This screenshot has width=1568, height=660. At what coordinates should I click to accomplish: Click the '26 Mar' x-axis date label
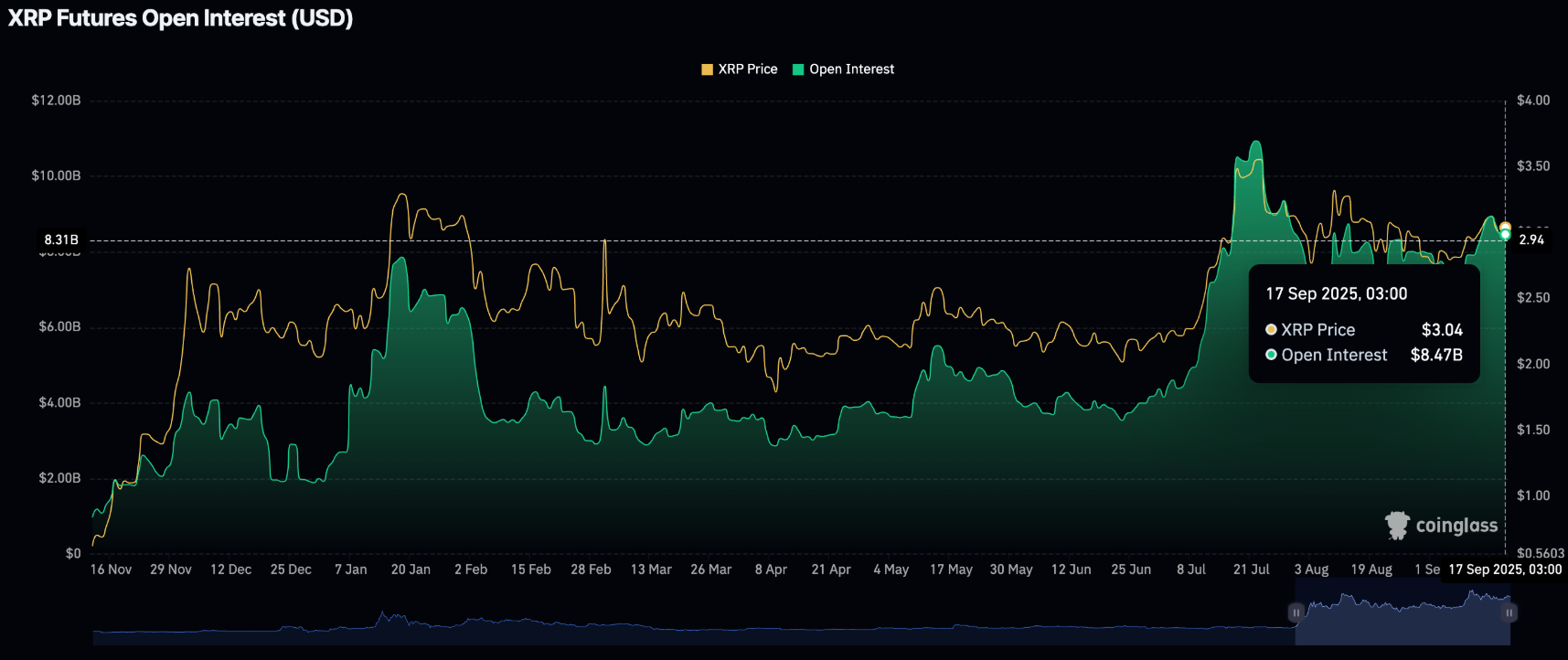click(x=711, y=570)
